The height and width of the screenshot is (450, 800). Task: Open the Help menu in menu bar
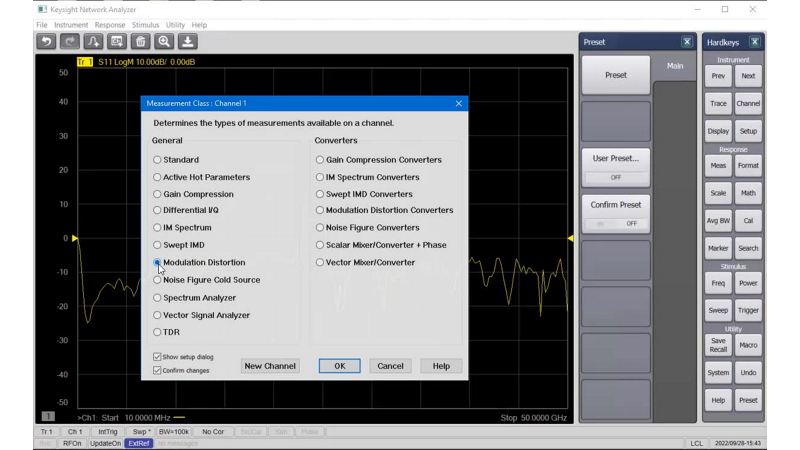(199, 24)
